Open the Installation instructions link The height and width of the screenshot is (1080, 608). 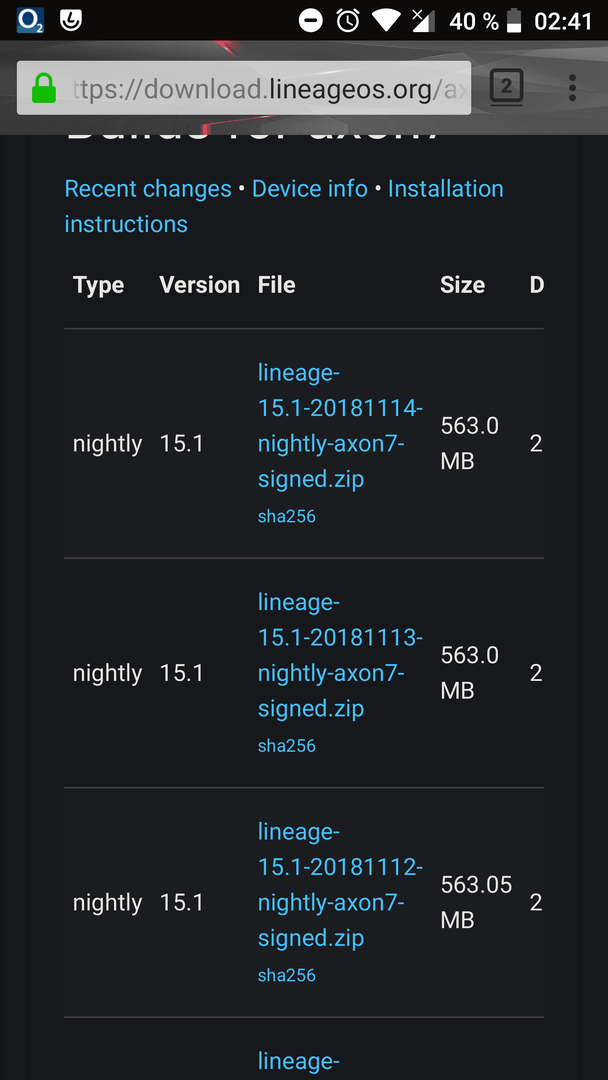click(x=284, y=206)
